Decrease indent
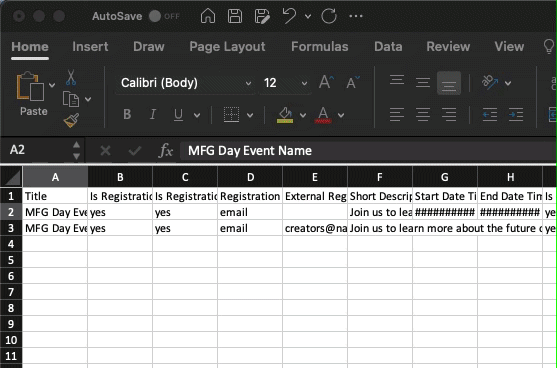 [490, 115]
